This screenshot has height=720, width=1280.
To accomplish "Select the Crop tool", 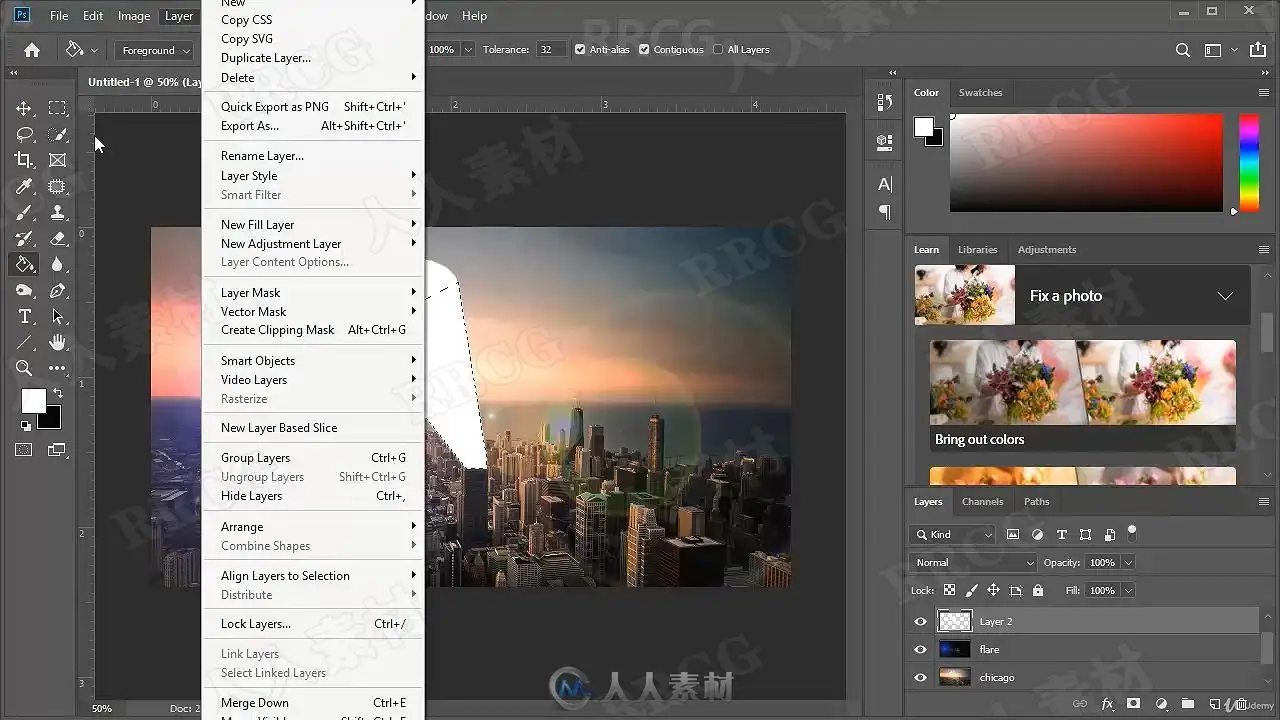I will click(24, 160).
